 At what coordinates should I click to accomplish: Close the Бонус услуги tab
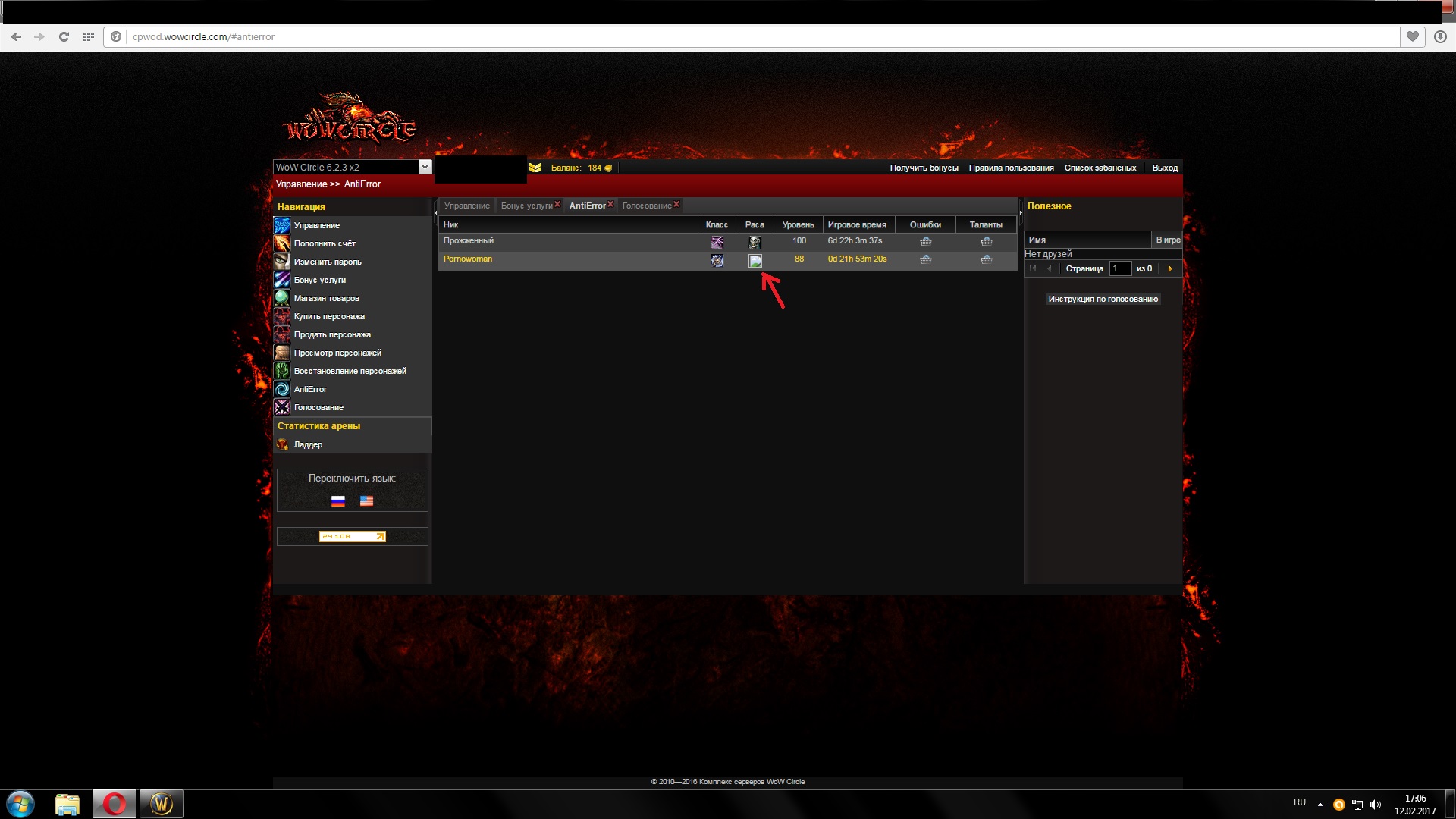point(557,204)
